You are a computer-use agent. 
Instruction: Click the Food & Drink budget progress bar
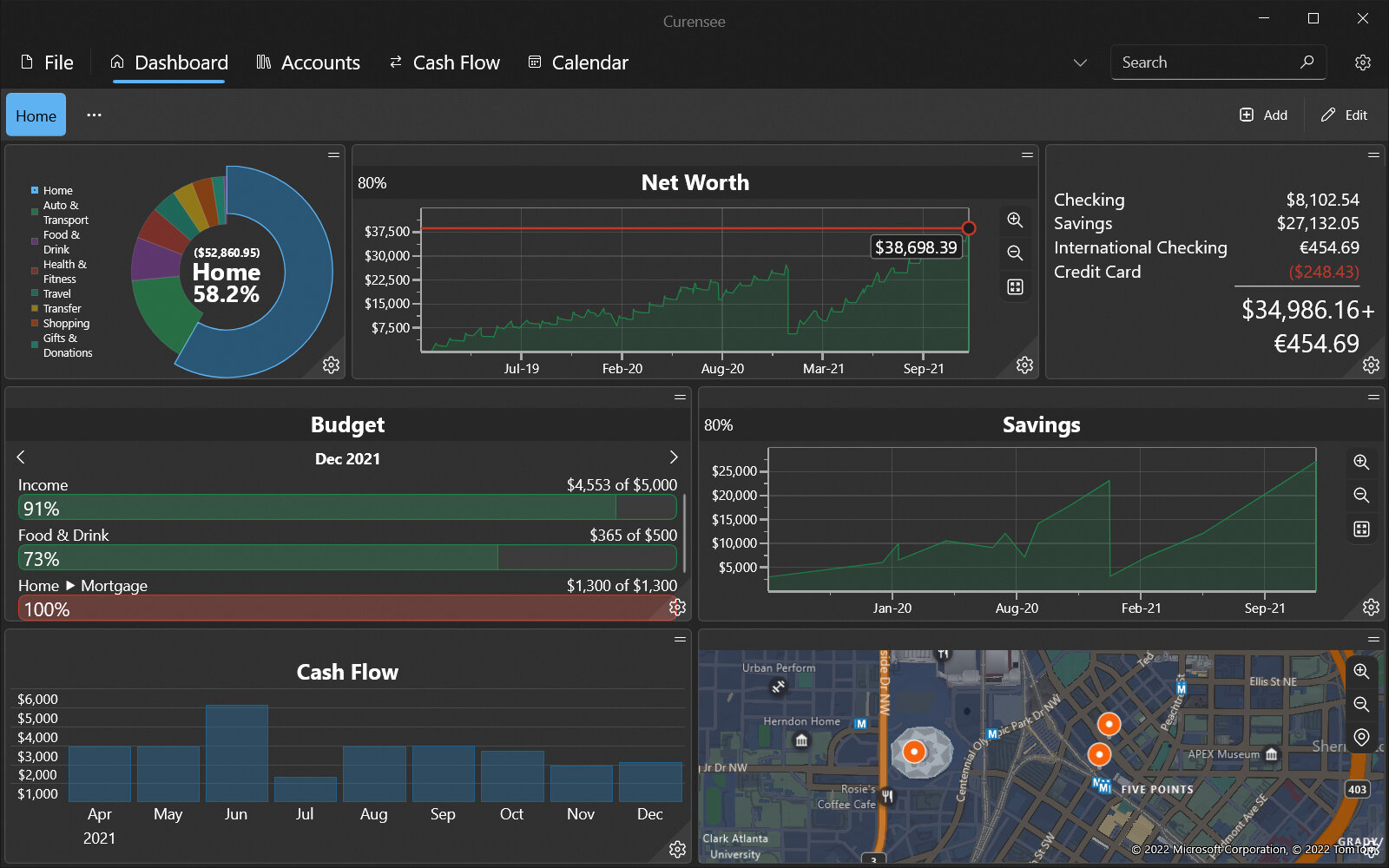pos(347,558)
